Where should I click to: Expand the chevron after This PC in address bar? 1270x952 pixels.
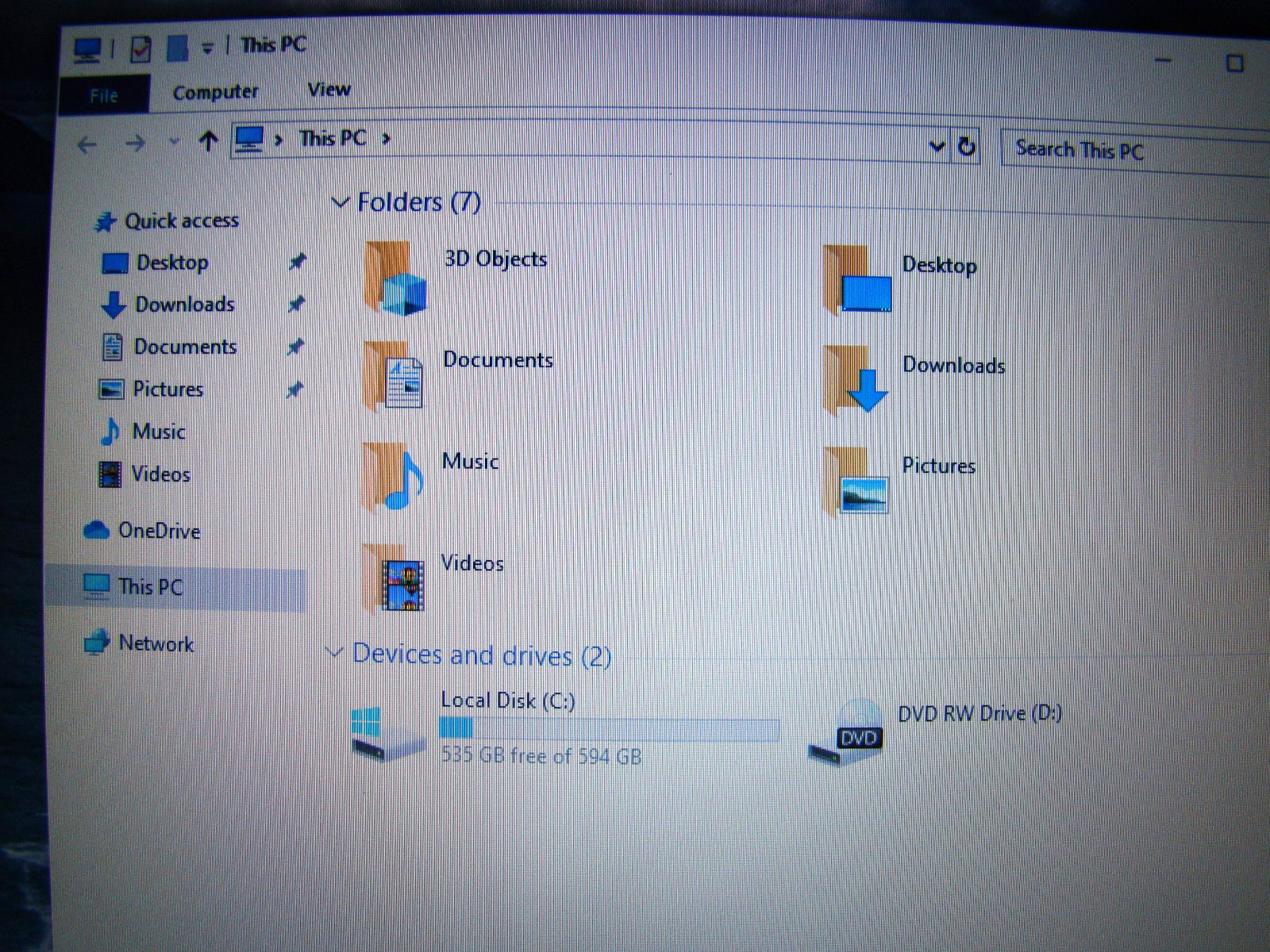[x=387, y=139]
